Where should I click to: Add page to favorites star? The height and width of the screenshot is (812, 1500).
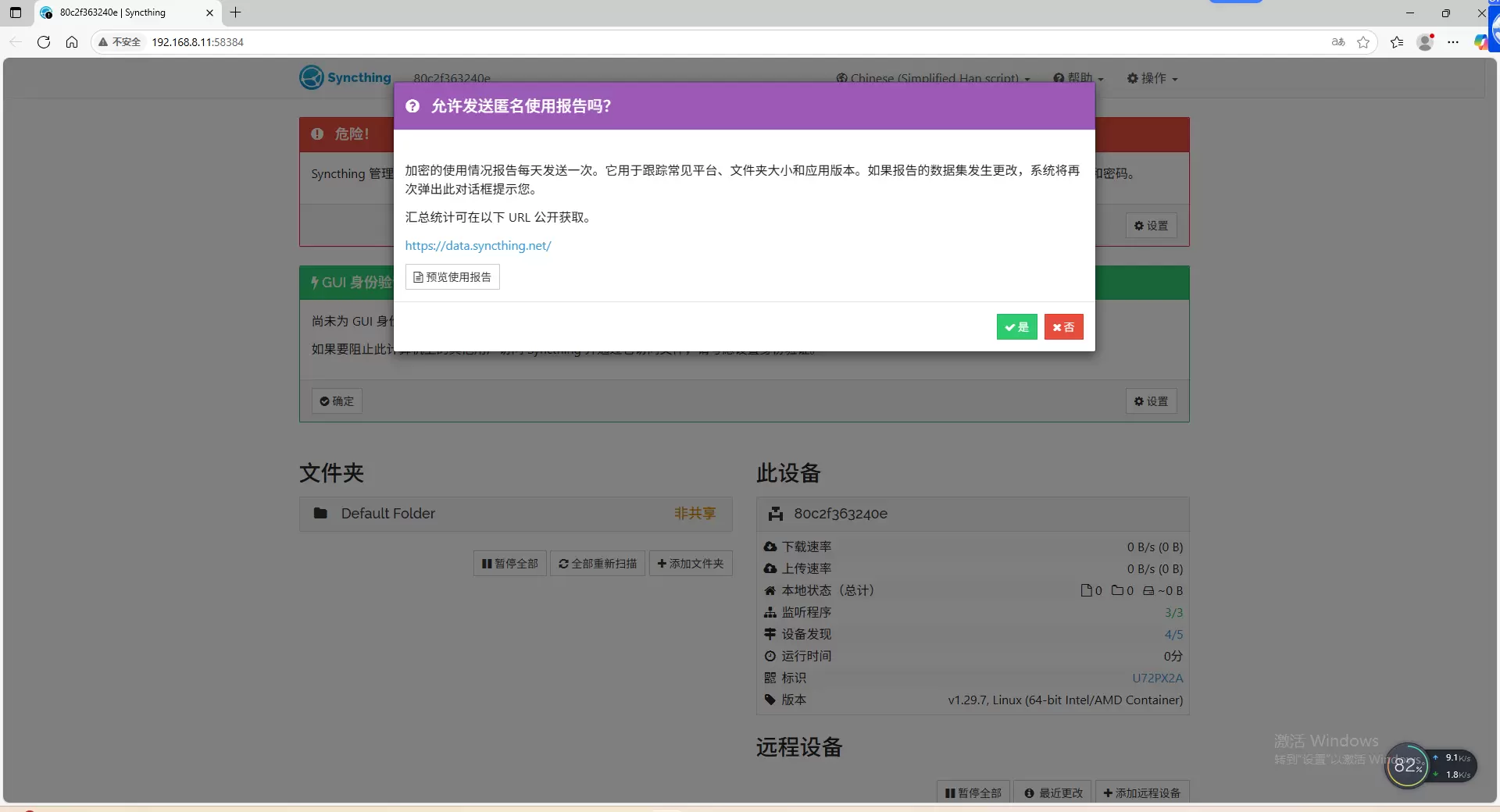(1363, 42)
